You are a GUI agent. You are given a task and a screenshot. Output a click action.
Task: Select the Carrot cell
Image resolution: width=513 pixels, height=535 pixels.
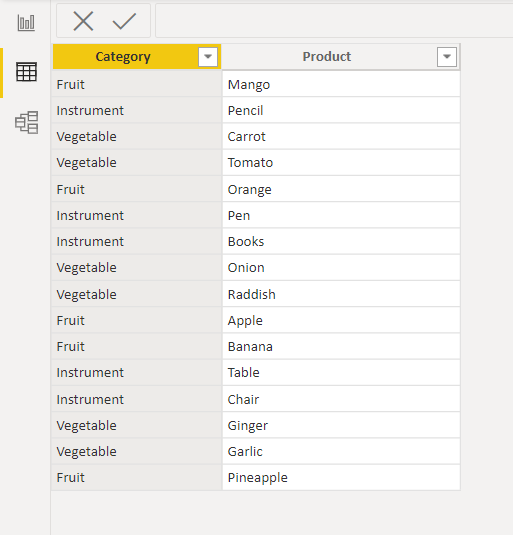[341, 136]
